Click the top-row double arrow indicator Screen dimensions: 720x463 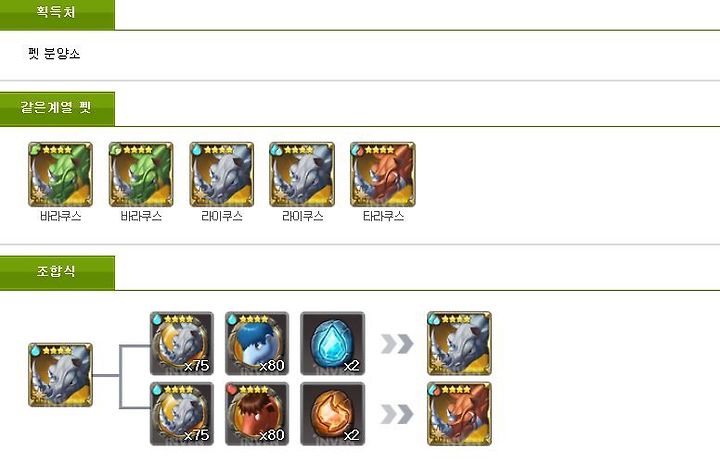coord(397,344)
